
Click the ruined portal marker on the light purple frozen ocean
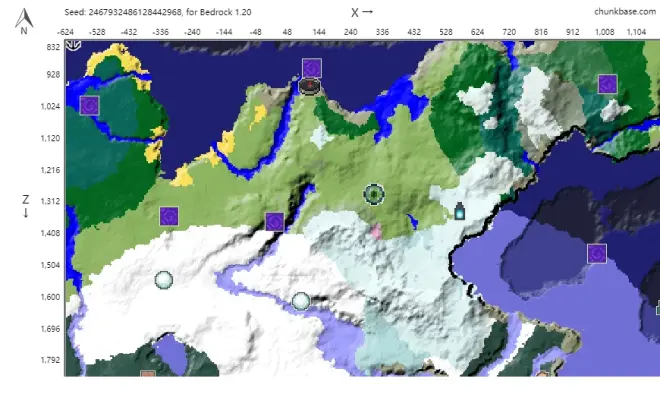pos(597,253)
